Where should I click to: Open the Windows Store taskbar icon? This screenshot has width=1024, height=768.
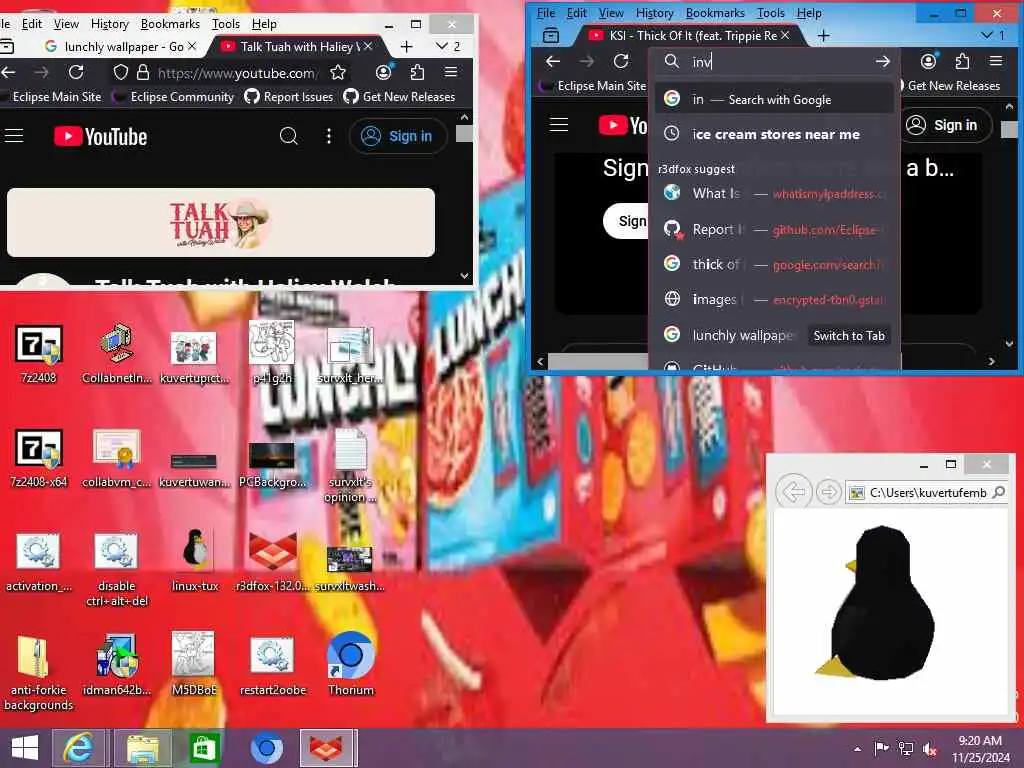coord(204,748)
